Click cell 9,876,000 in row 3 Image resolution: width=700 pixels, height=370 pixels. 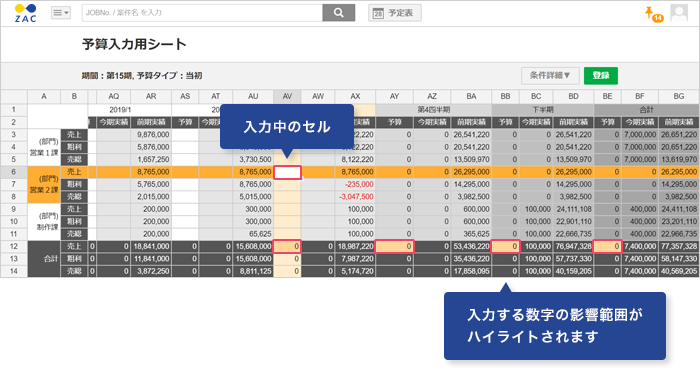[151, 134]
